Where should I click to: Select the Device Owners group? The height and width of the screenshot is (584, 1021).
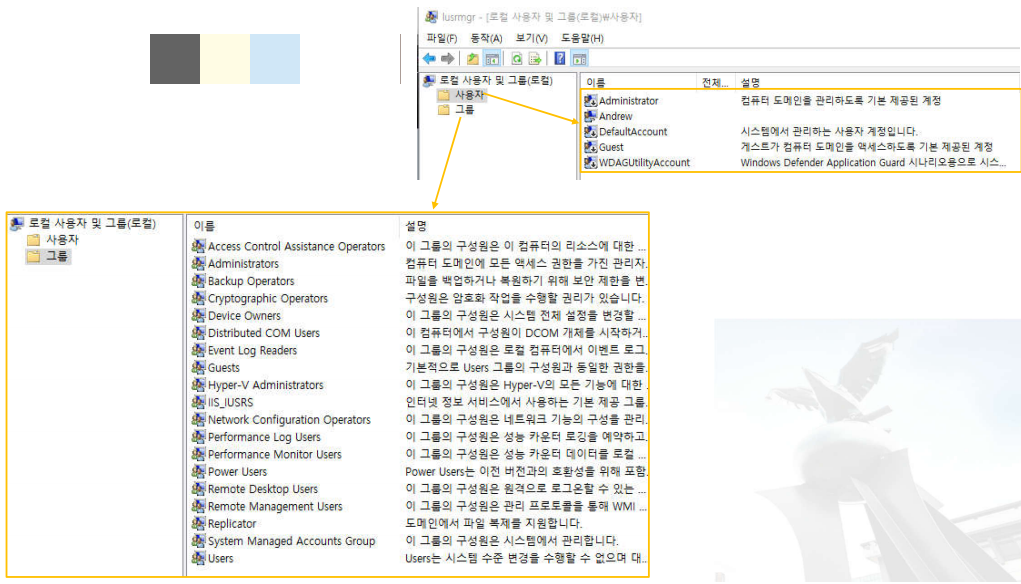tap(236, 316)
